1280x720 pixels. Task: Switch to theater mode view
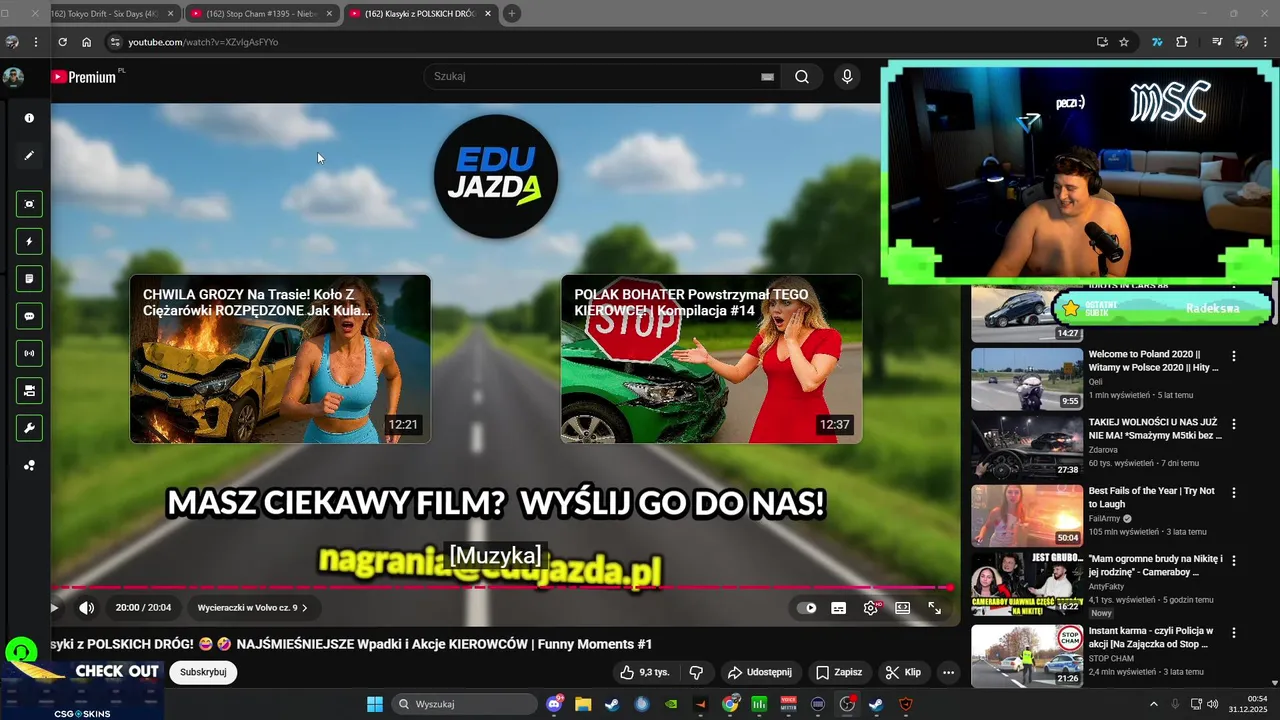[902, 607]
